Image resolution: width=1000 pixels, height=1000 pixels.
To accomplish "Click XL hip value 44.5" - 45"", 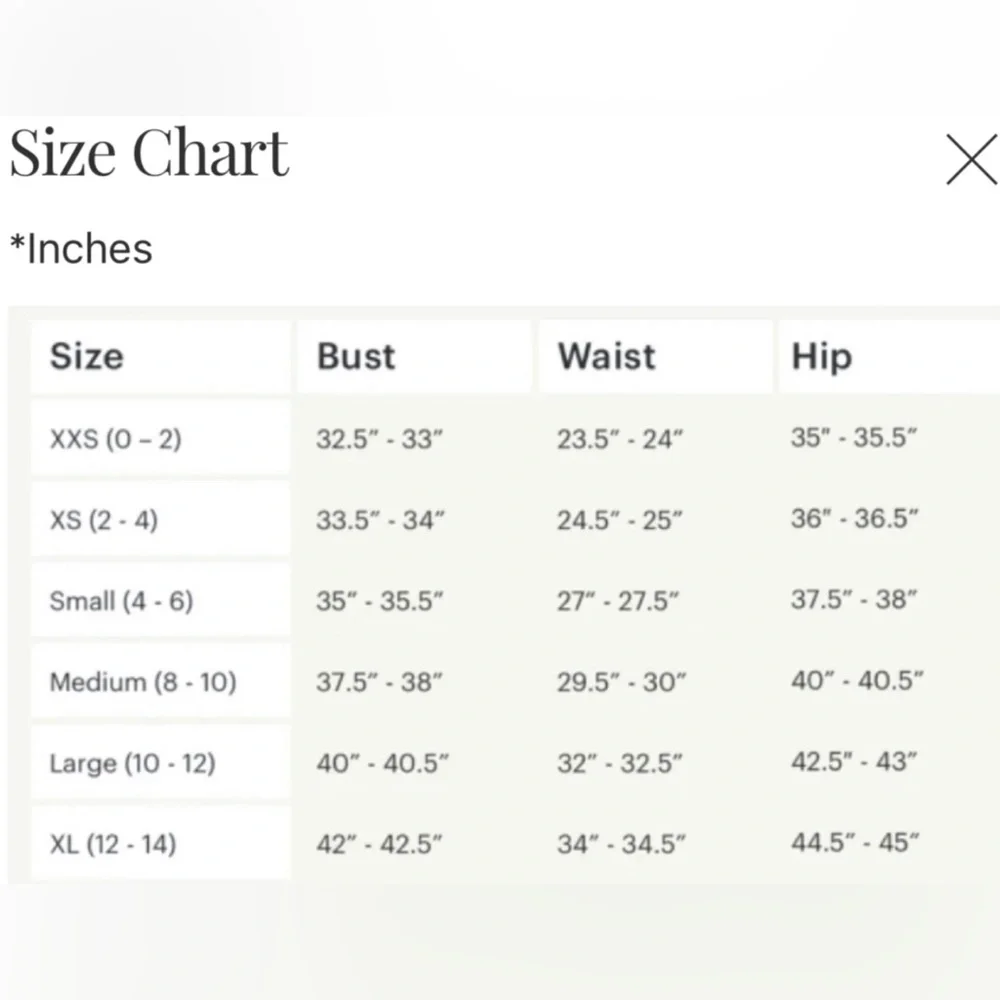I will [x=855, y=842].
